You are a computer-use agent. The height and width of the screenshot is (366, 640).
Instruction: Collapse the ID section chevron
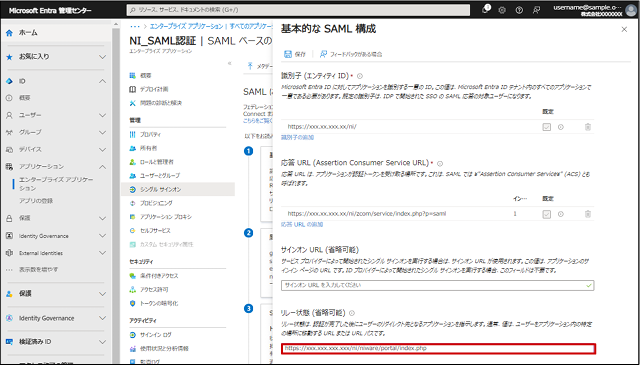point(102,81)
